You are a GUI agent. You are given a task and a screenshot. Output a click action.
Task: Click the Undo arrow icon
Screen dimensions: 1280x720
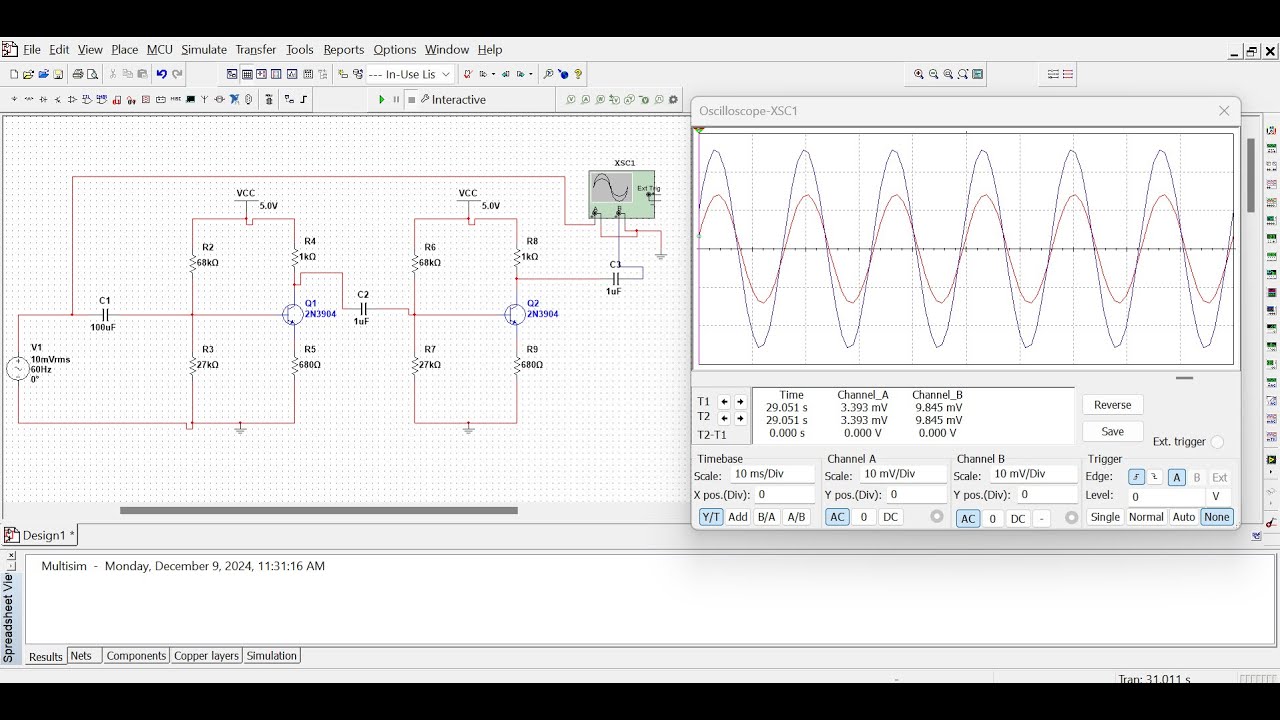(161, 74)
